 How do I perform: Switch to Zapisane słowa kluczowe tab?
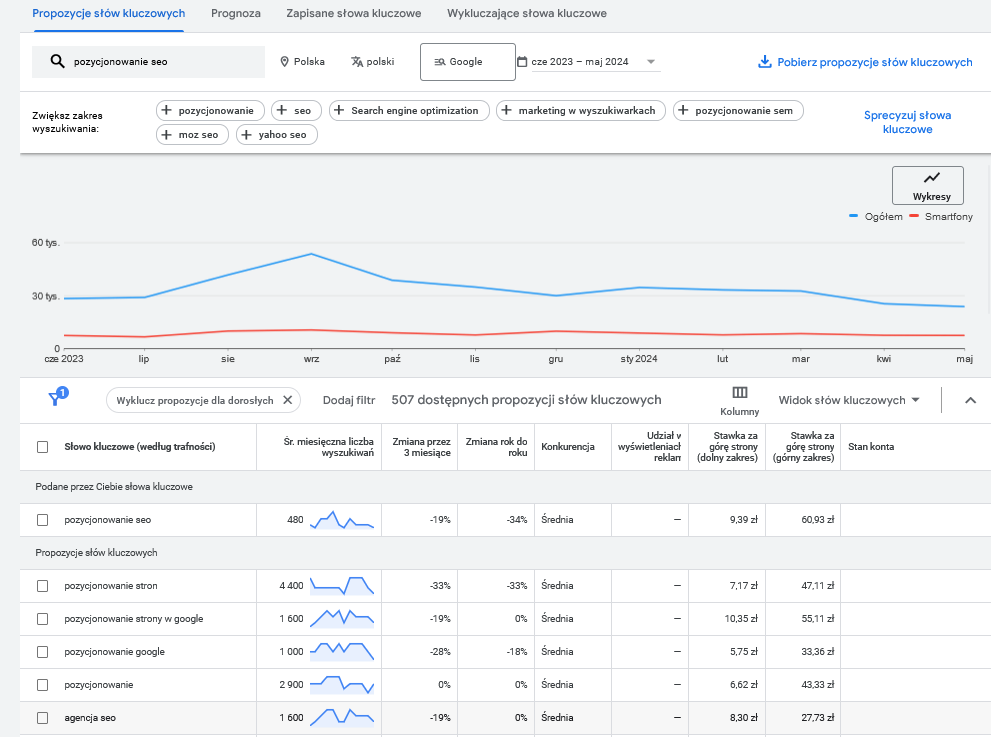(x=354, y=13)
